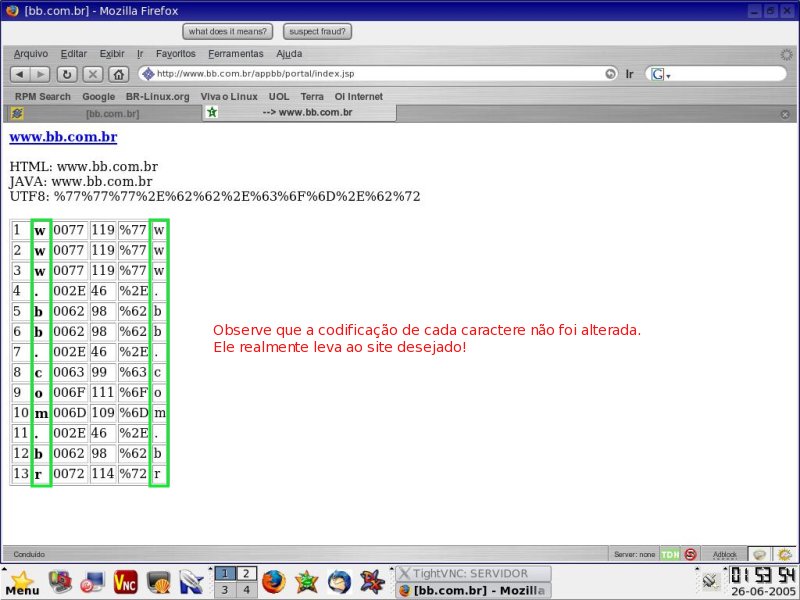Viewport: 800px width, 600px height.
Task: Open the star Menu button in taskbar
Action: (22, 583)
